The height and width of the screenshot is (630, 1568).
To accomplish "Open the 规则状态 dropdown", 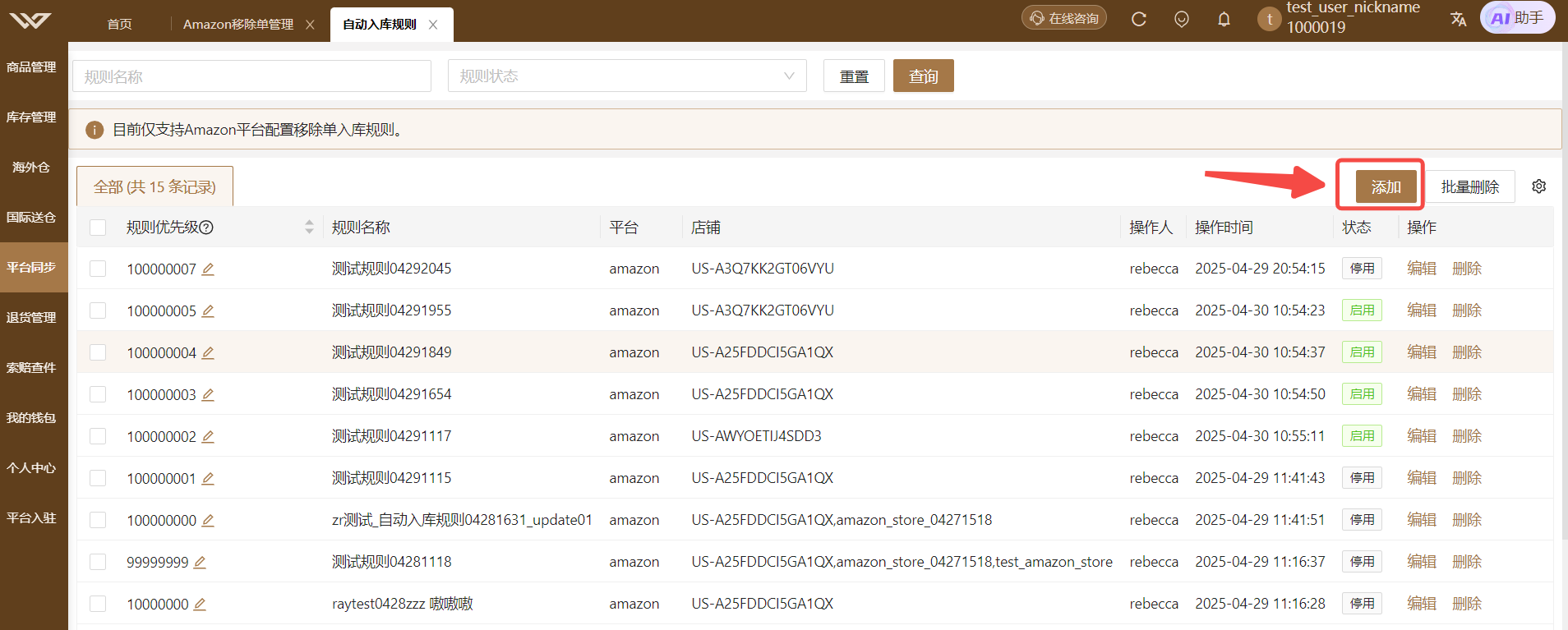I will (627, 76).
